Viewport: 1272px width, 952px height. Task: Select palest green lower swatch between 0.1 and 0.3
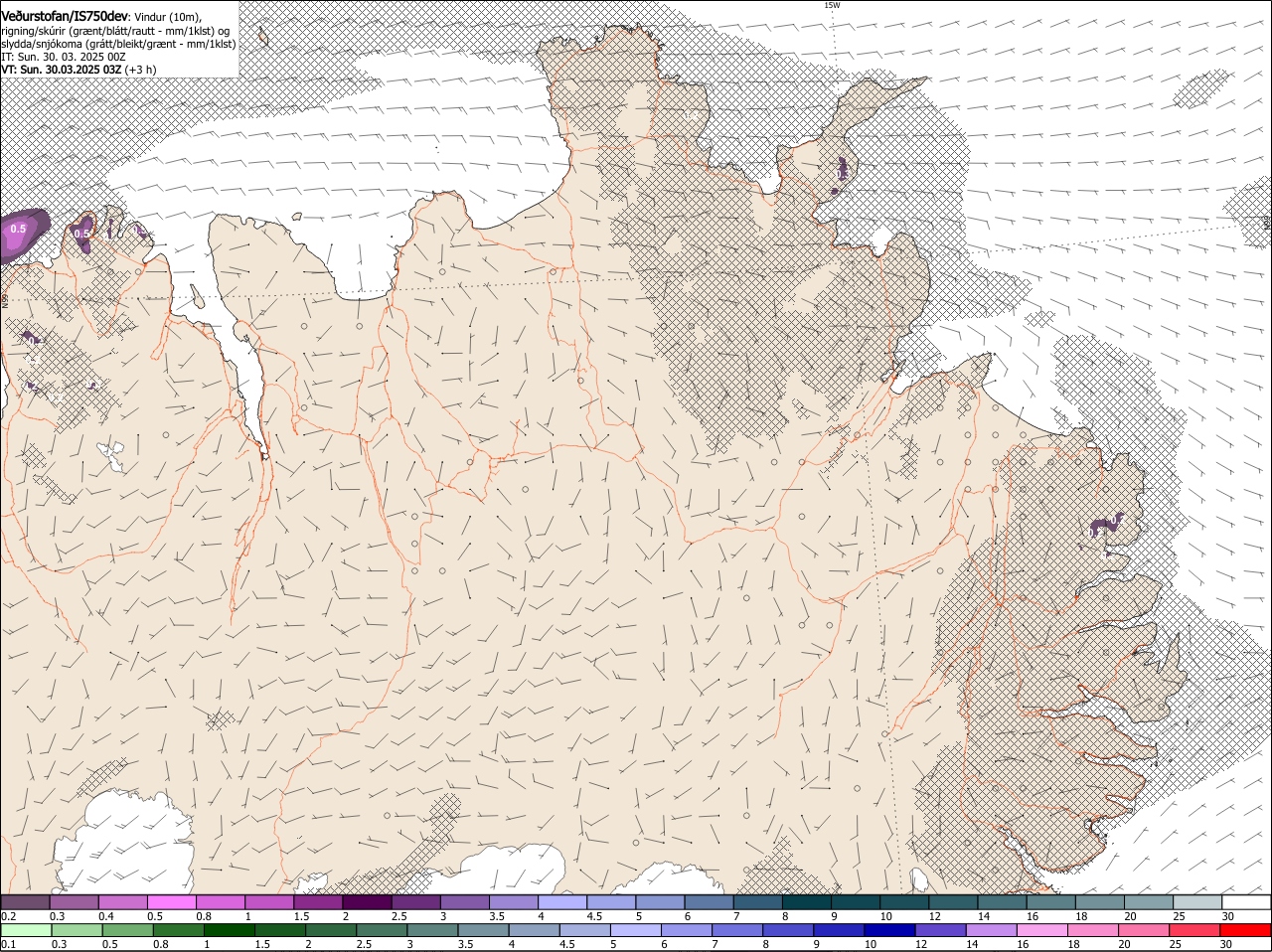(27, 930)
